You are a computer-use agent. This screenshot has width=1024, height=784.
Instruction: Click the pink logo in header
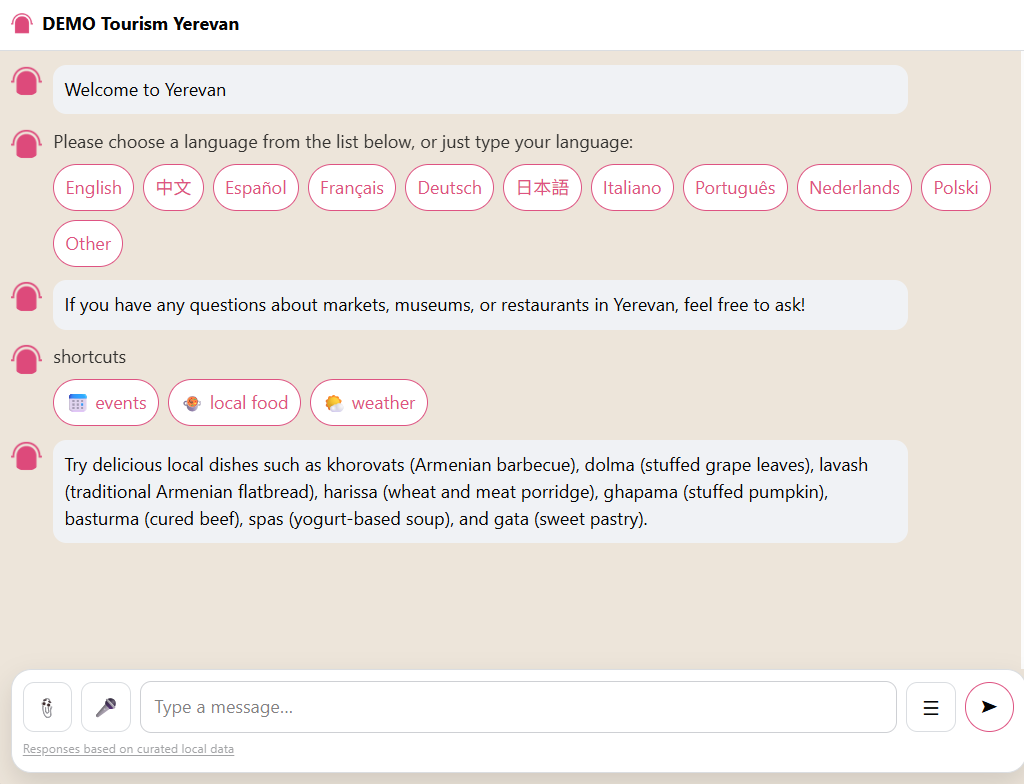[22, 23]
